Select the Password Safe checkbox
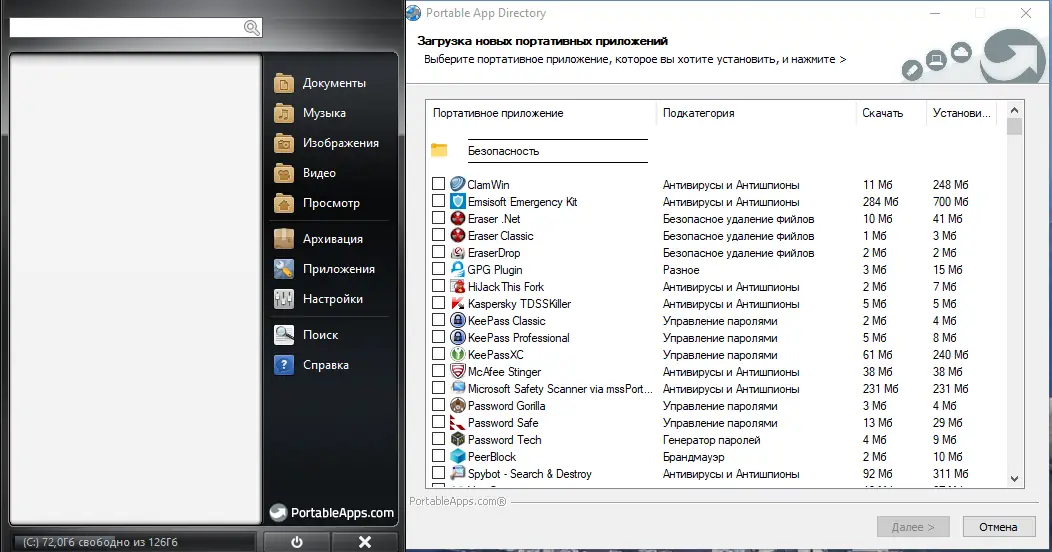 (x=438, y=422)
